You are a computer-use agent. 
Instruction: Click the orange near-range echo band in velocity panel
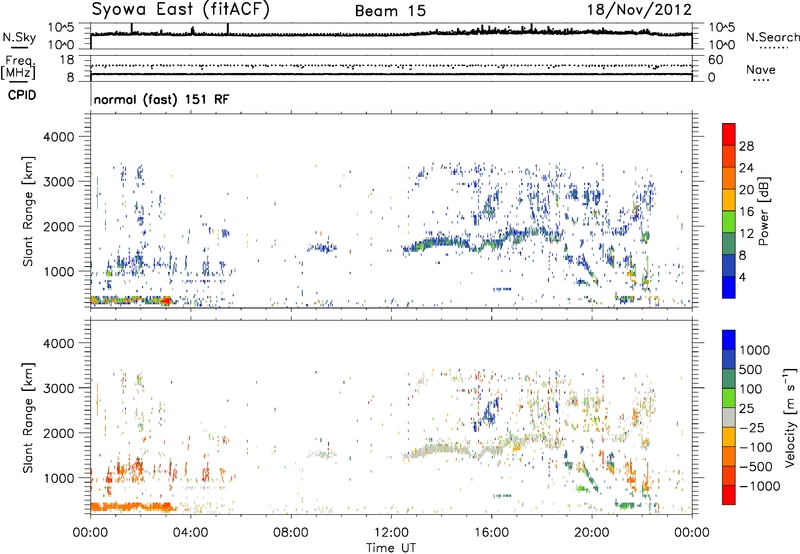[x=132, y=507]
